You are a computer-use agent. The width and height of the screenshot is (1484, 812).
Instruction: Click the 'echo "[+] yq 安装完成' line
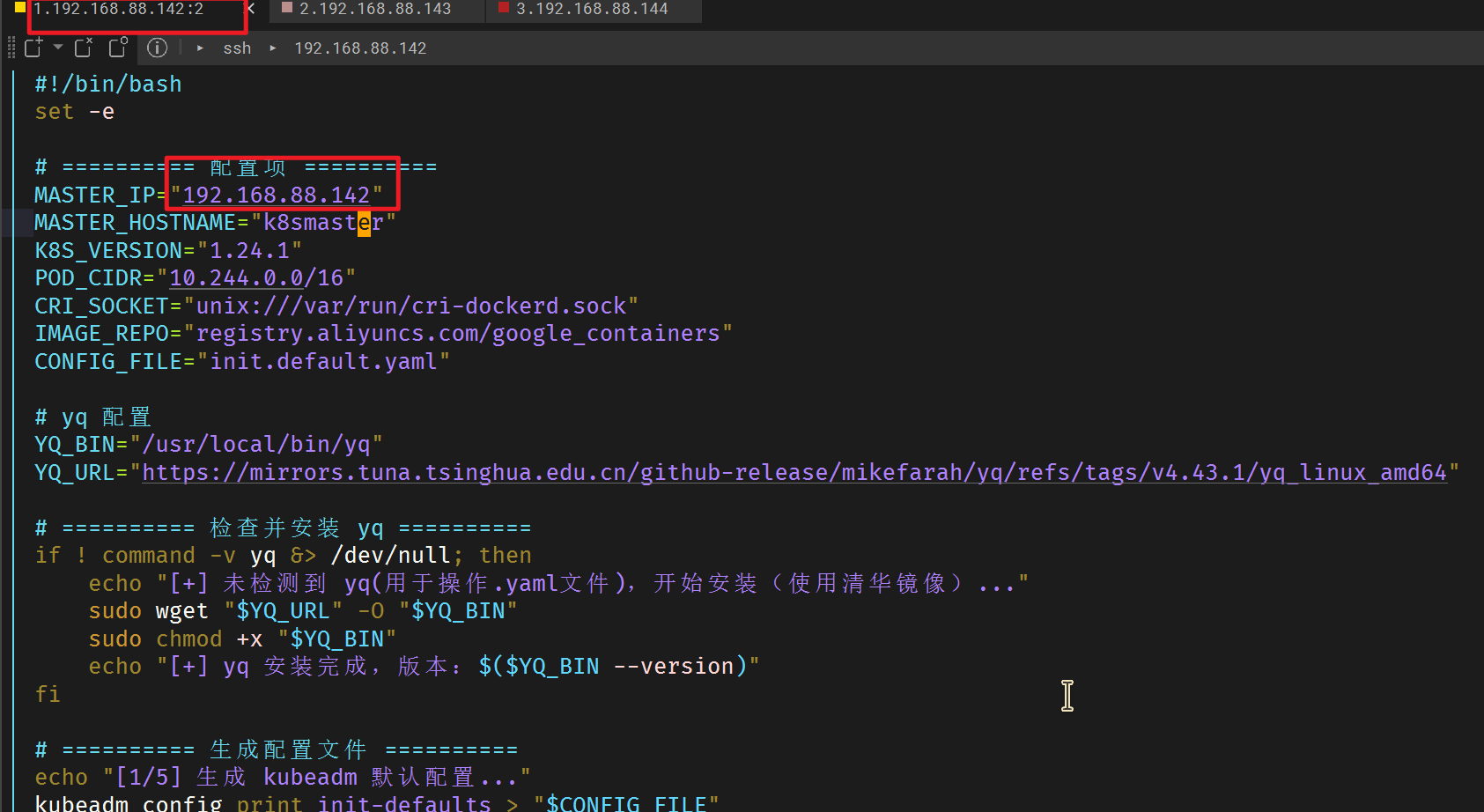coord(424,666)
